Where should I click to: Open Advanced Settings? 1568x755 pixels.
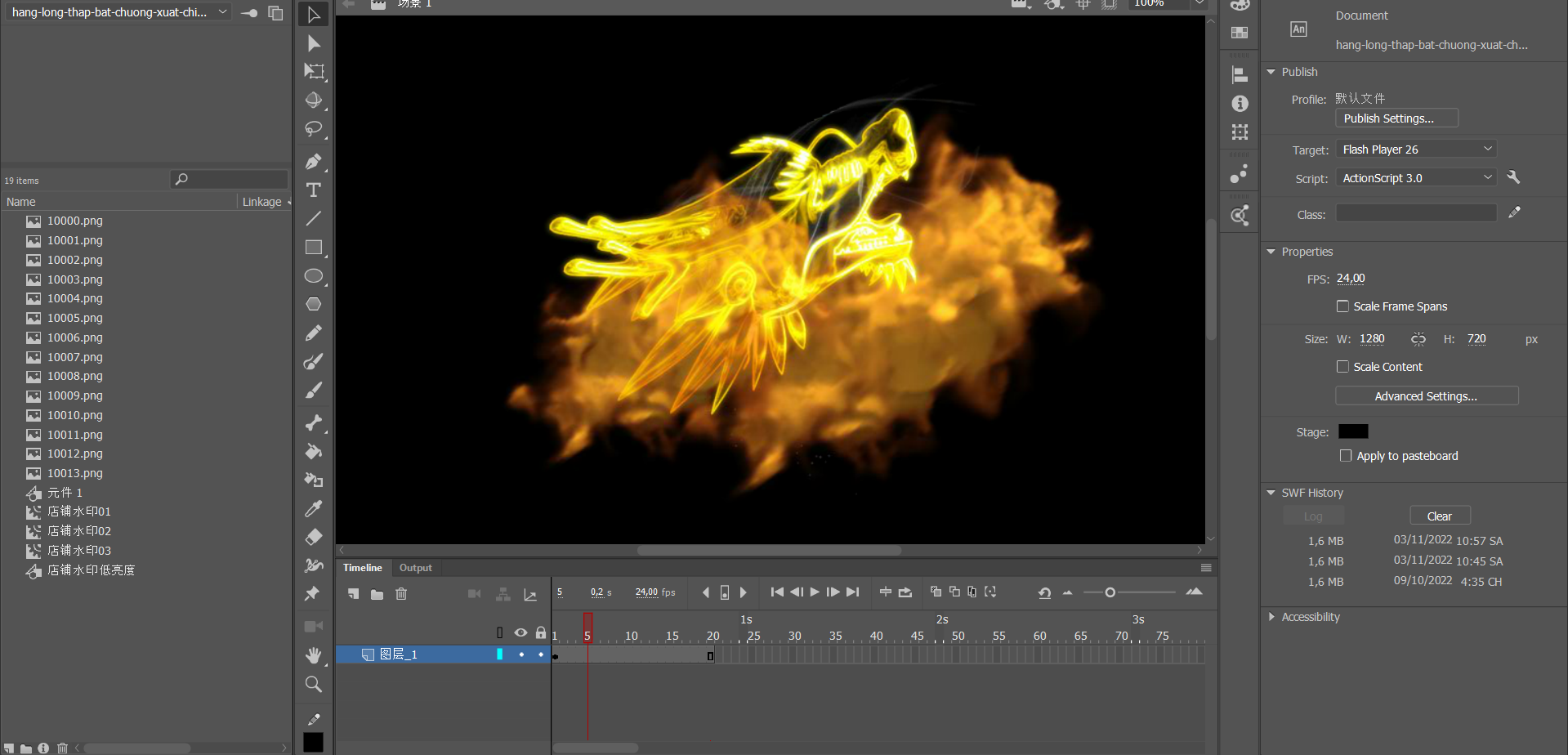(x=1426, y=396)
